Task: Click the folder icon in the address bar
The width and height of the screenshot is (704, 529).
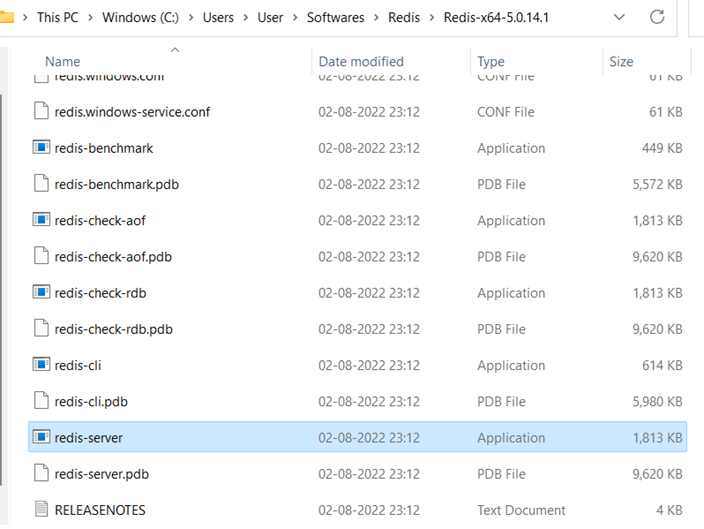Action: 6,17
